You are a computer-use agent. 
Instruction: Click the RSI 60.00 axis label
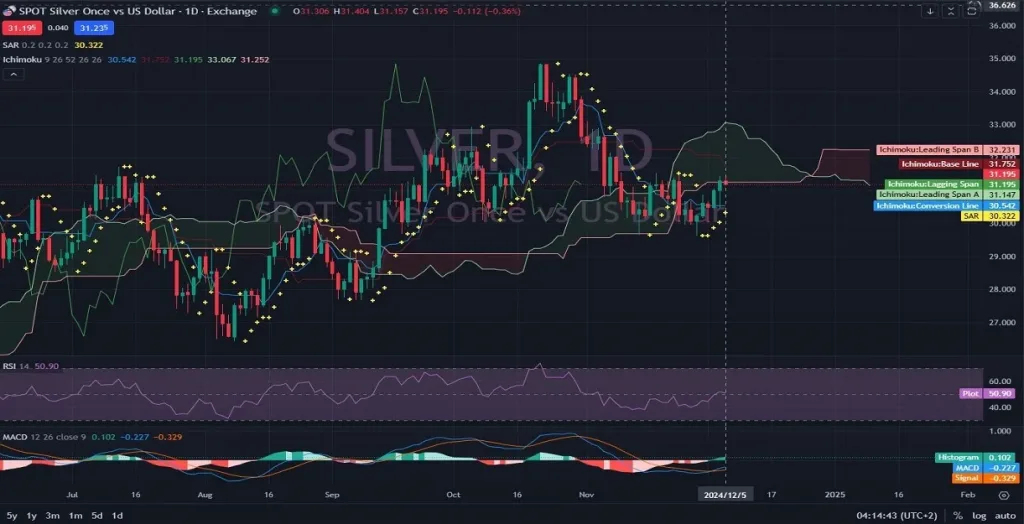(x=1000, y=381)
